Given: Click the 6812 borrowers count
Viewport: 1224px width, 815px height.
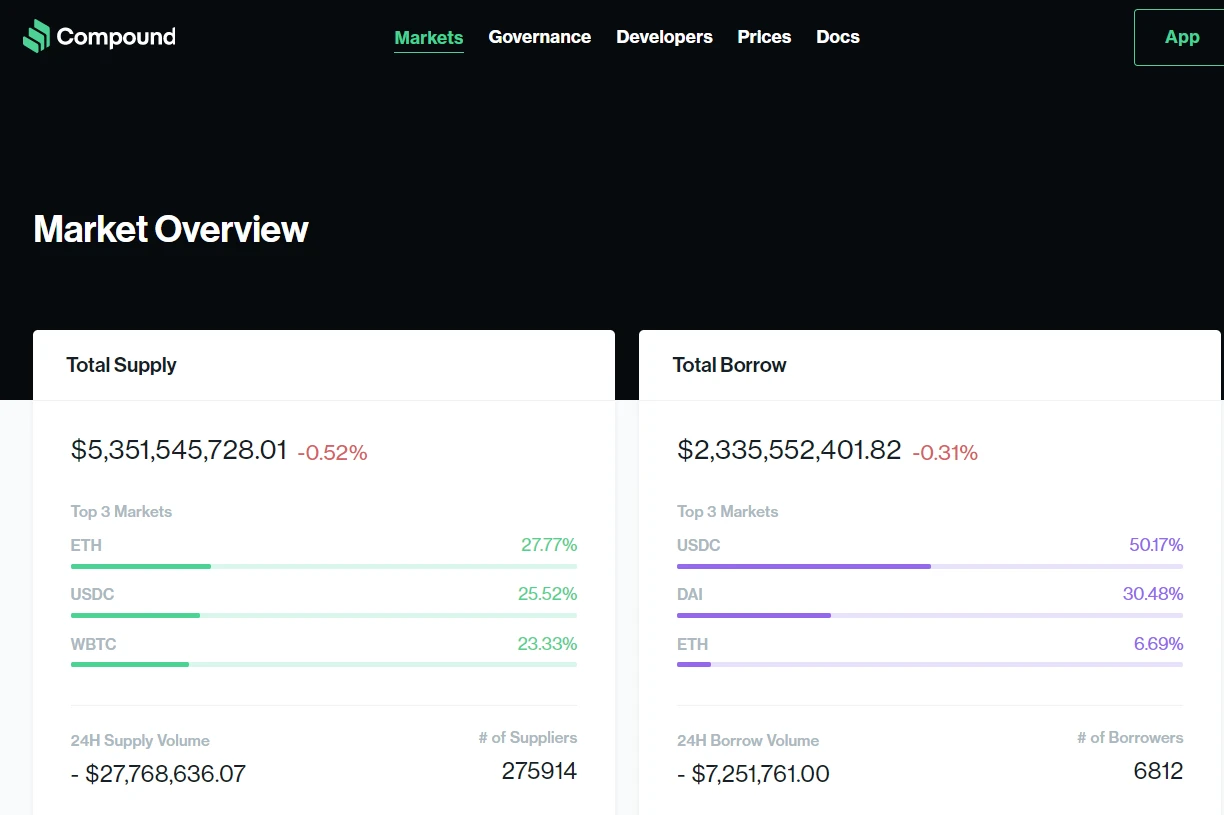Looking at the screenshot, I should 1159,771.
